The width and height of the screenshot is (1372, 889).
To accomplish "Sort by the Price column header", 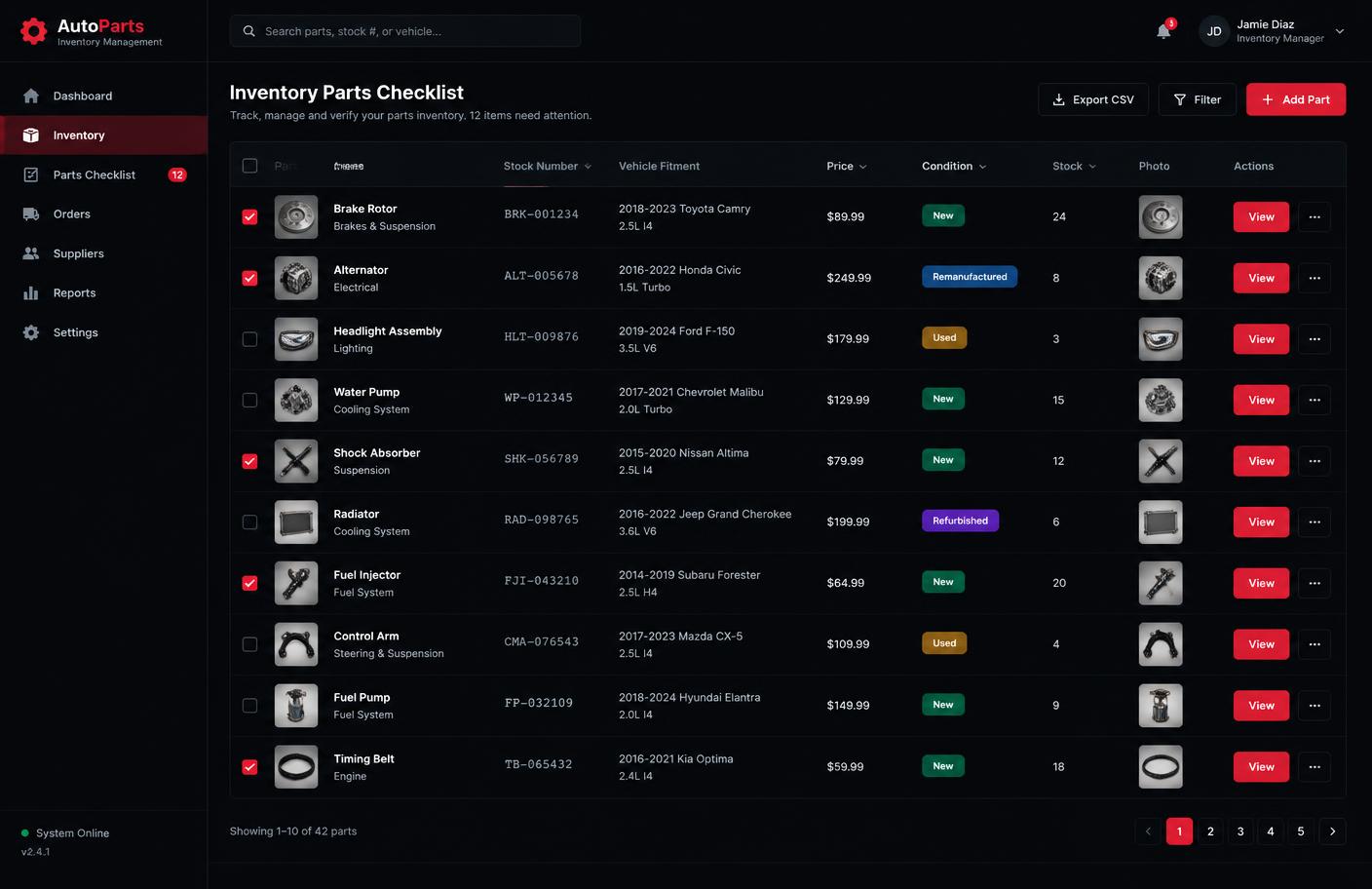I will (x=846, y=166).
